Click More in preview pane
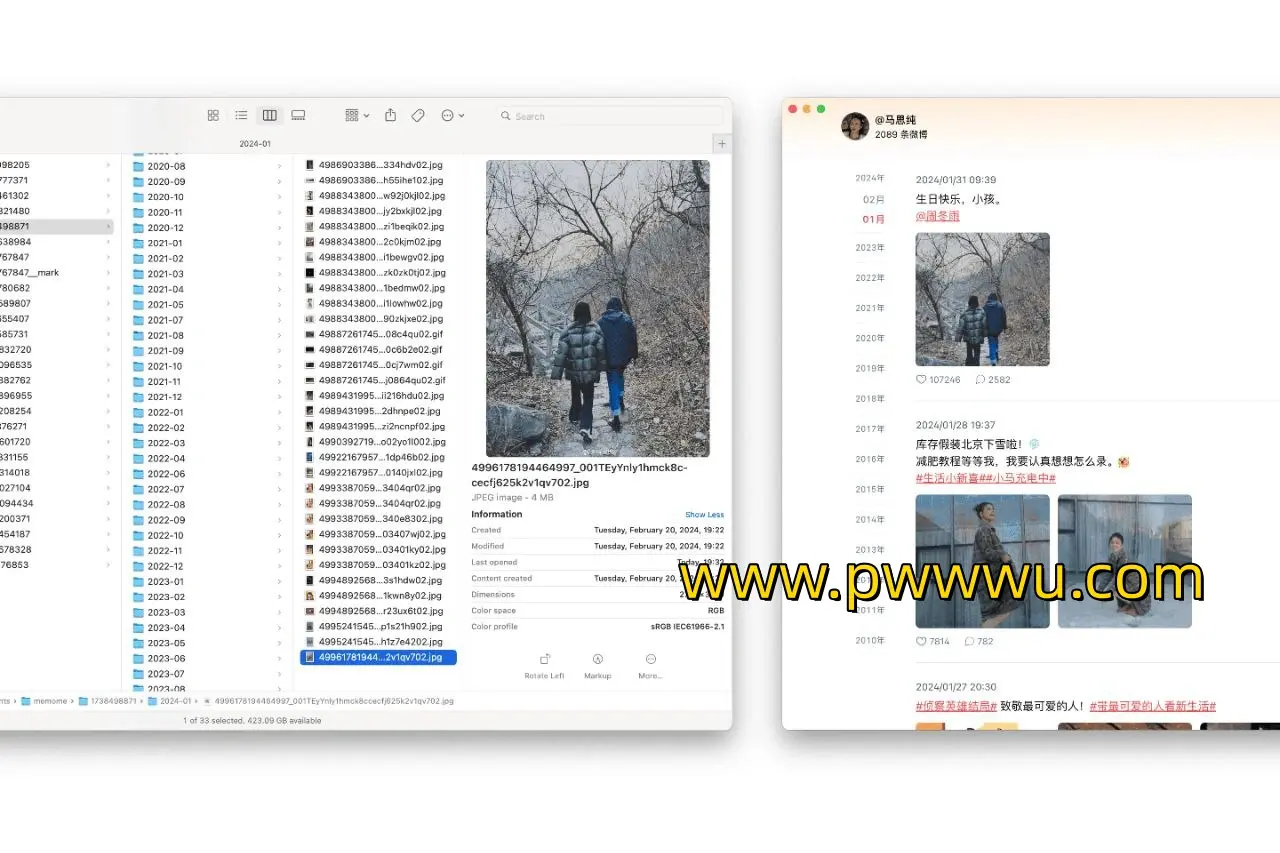Screen dimensions: 1280x853 [651, 665]
